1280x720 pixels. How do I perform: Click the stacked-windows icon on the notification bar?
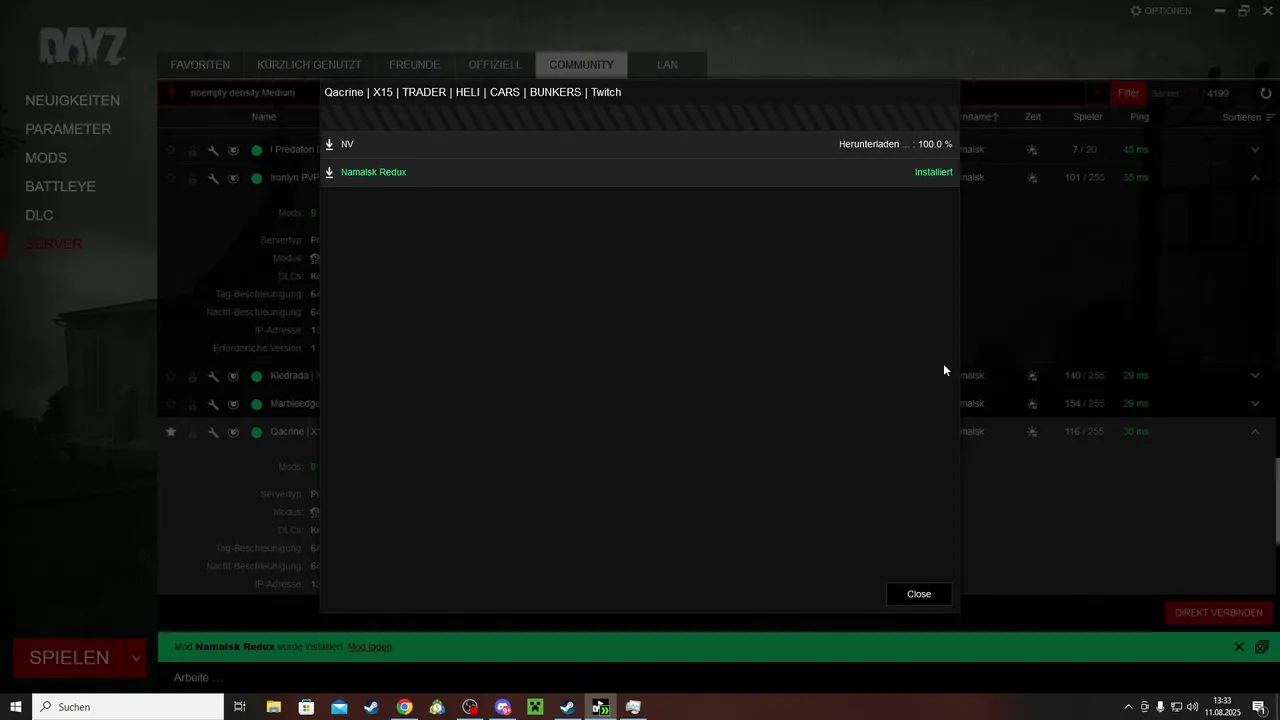[x=1262, y=647]
